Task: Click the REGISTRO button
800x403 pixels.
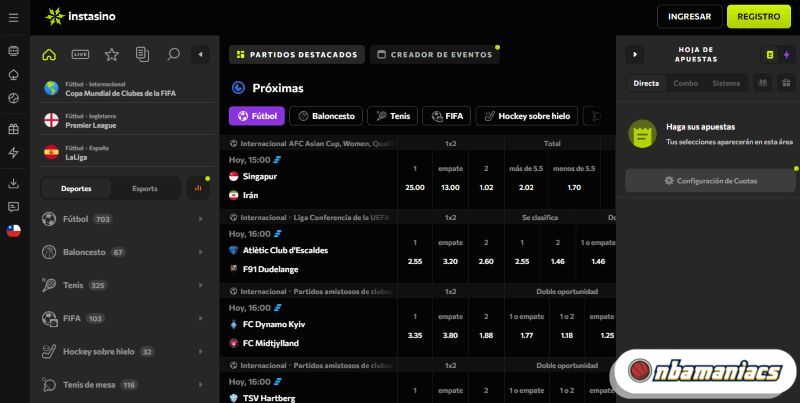Action: pos(759,17)
